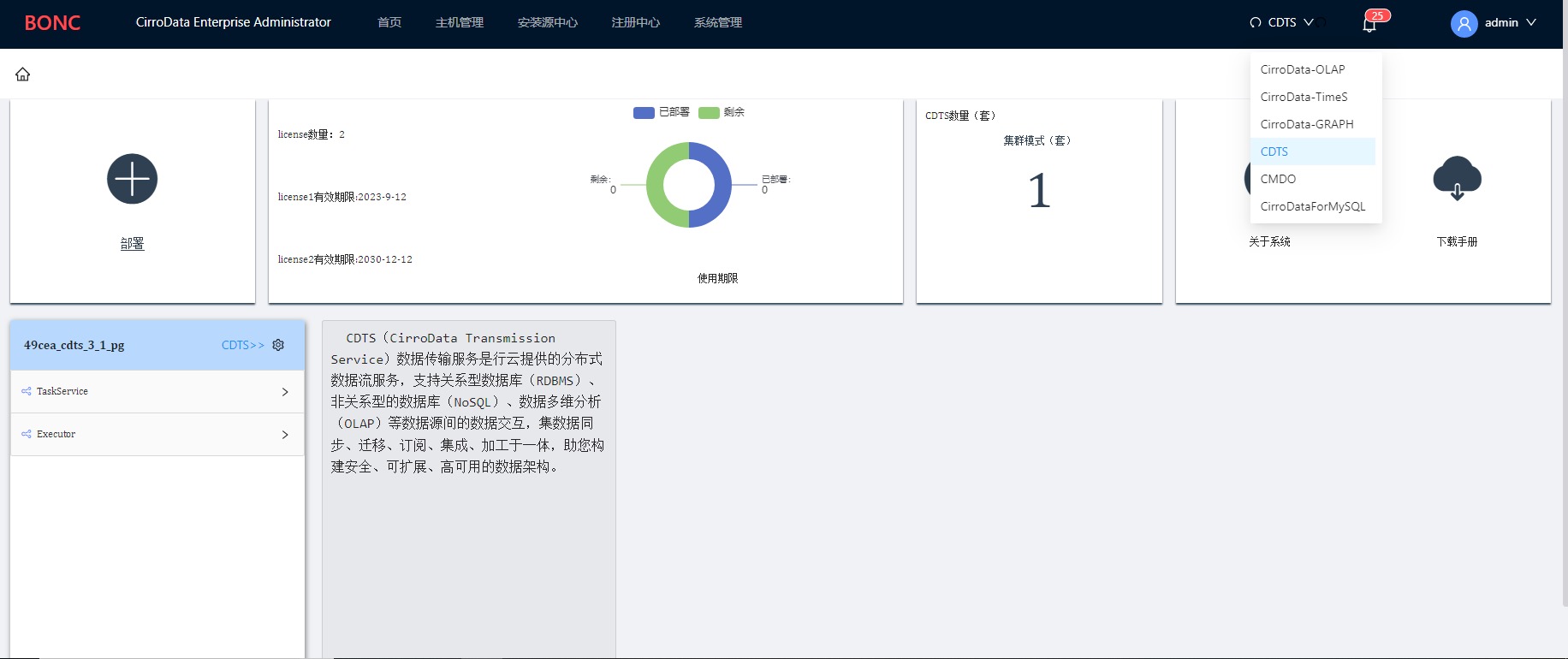The width and height of the screenshot is (1568, 659).
Task: Open the home breadcrumb icon
Action: [x=23, y=74]
